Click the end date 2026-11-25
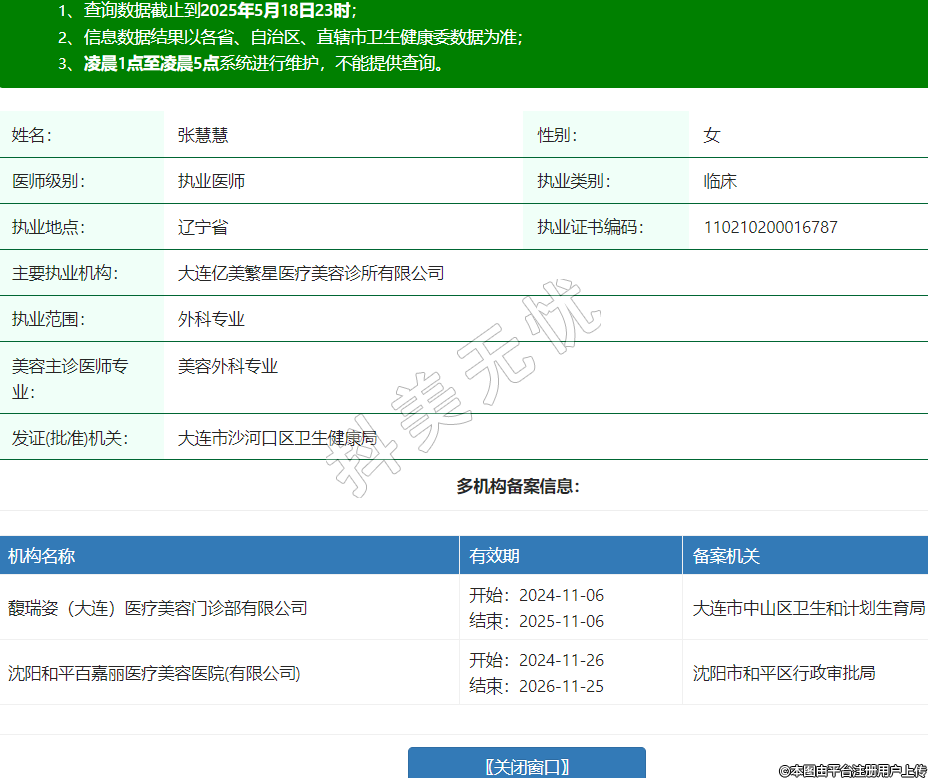 pyautogui.click(x=561, y=686)
